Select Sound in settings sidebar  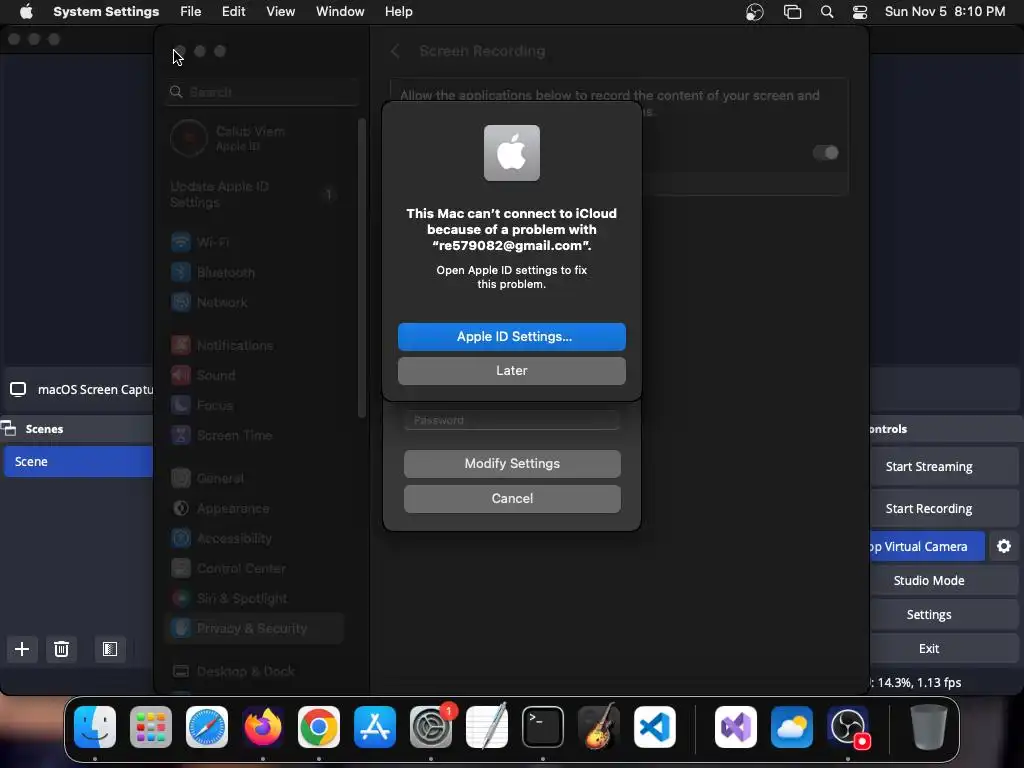pyautogui.click(x=255, y=376)
